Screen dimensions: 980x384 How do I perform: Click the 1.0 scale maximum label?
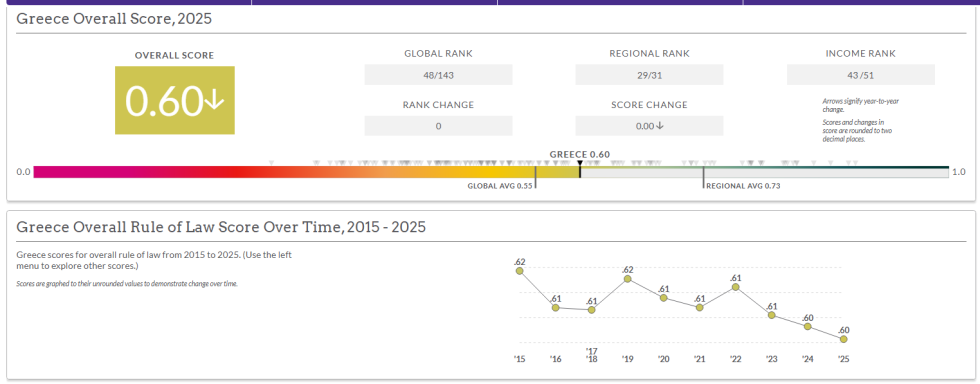(959, 172)
